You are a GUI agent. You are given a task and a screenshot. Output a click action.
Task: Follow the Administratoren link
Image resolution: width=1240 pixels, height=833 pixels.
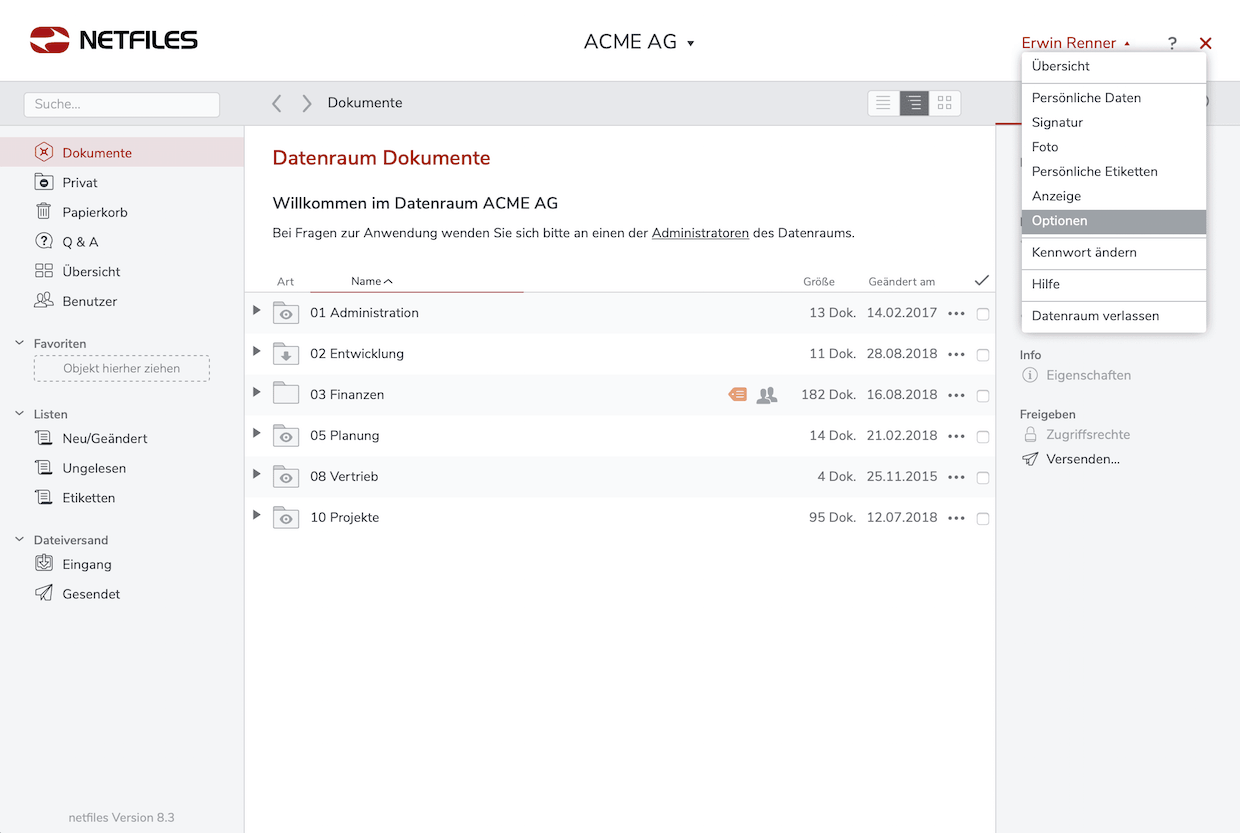click(700, 233)
